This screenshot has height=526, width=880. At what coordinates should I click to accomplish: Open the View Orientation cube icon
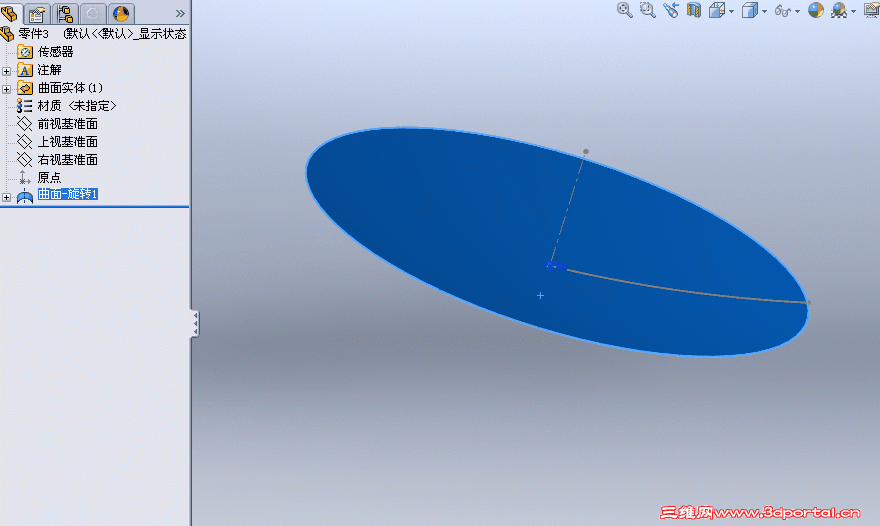[x=717, y=10]
